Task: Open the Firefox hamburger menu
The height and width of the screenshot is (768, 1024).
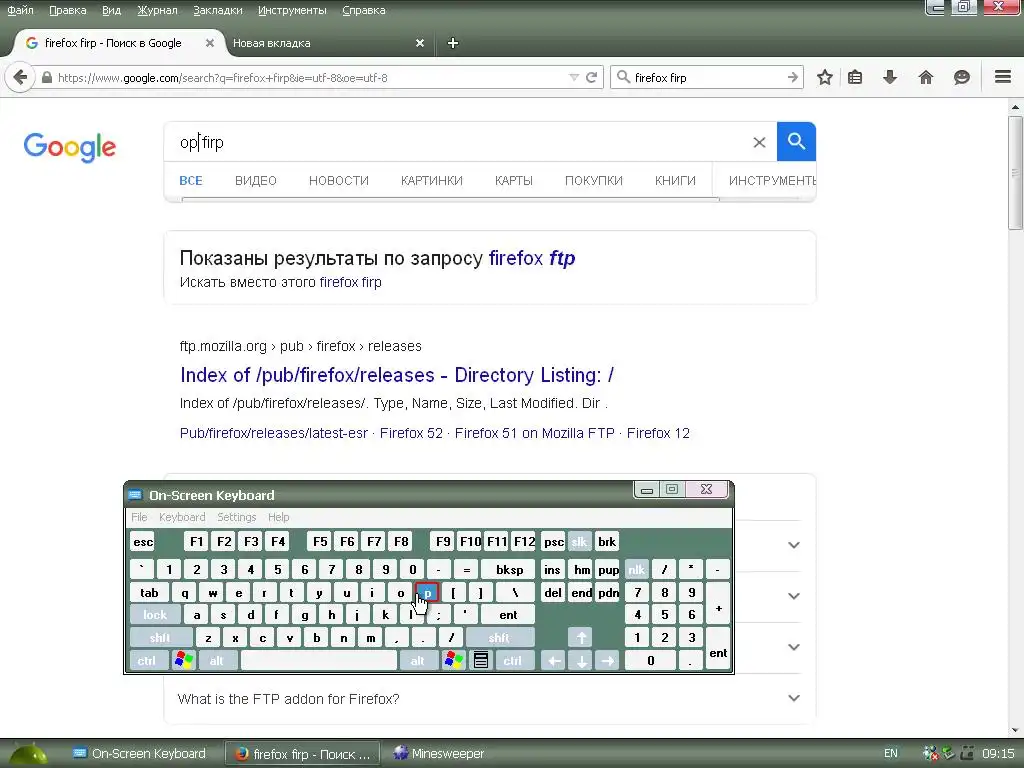Action: click(x=1003, y=77)
